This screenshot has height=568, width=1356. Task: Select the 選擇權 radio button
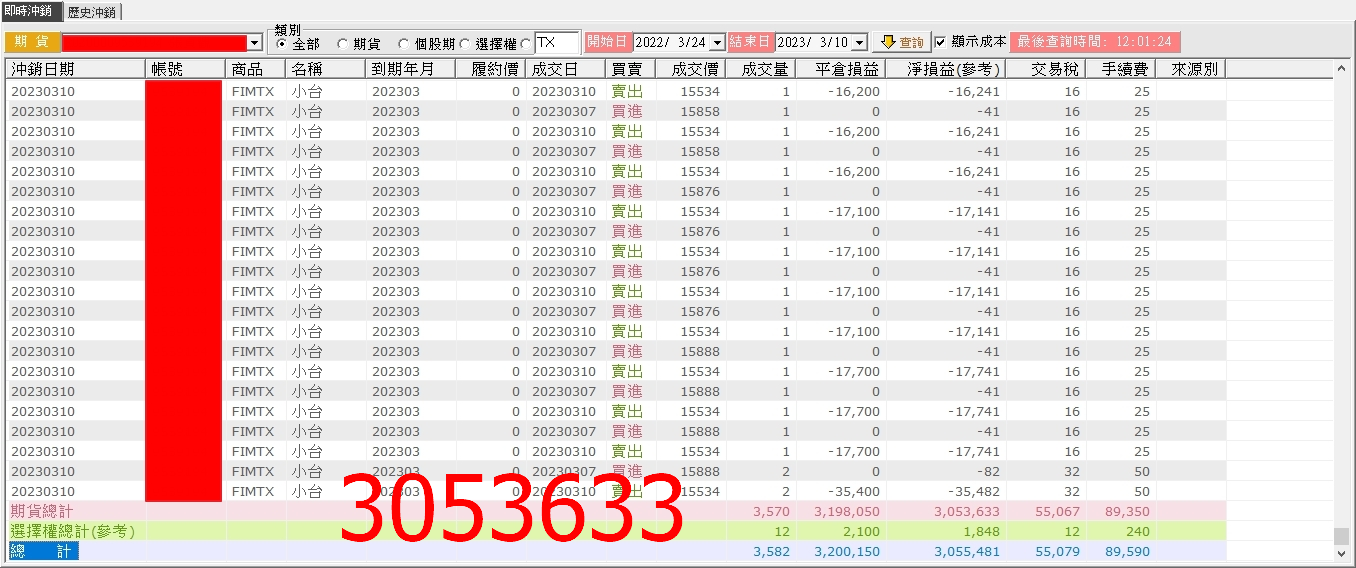(465, 44)
